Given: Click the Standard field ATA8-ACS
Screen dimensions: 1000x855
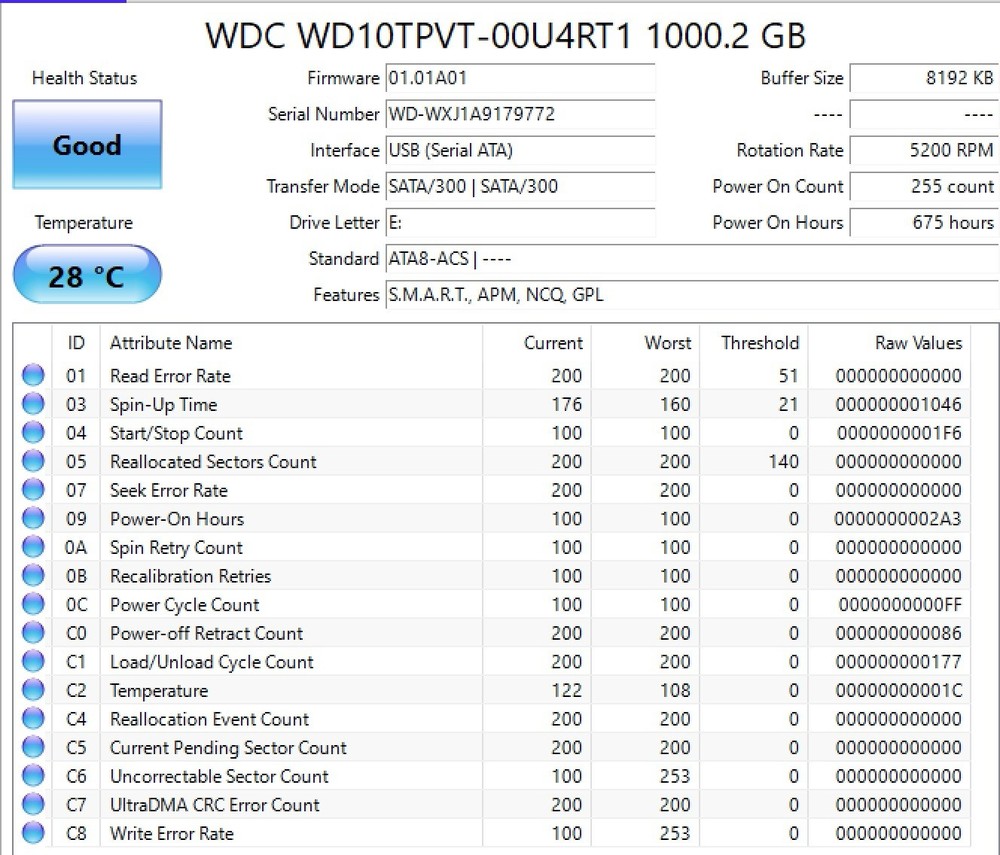Looking at the screenshot, I should pos(692,259).
